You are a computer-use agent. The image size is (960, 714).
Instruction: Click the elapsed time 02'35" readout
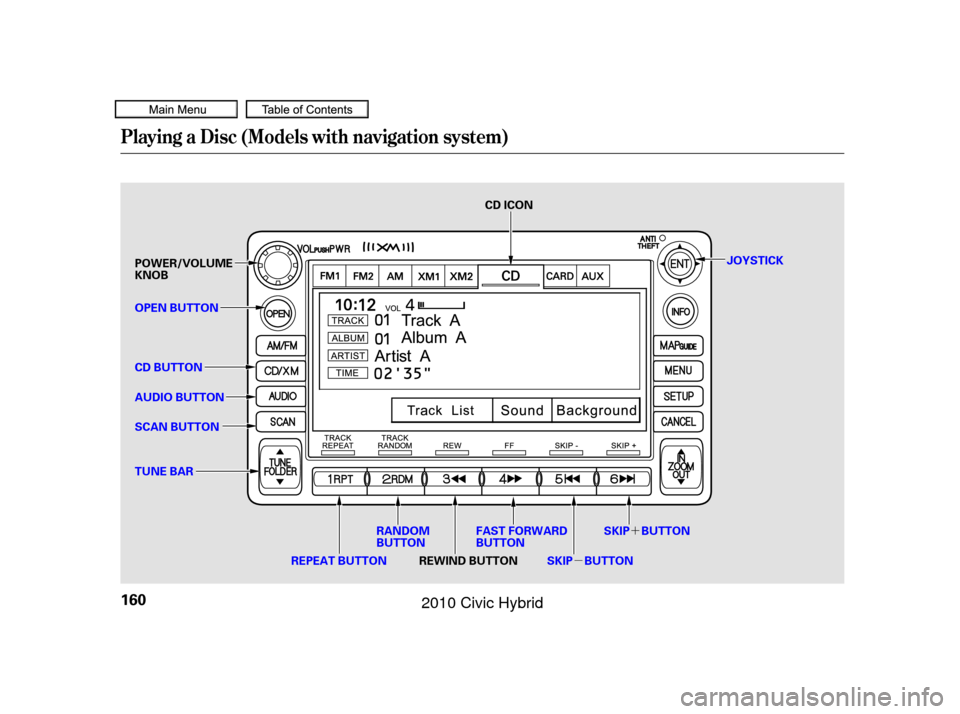point(402,373)
